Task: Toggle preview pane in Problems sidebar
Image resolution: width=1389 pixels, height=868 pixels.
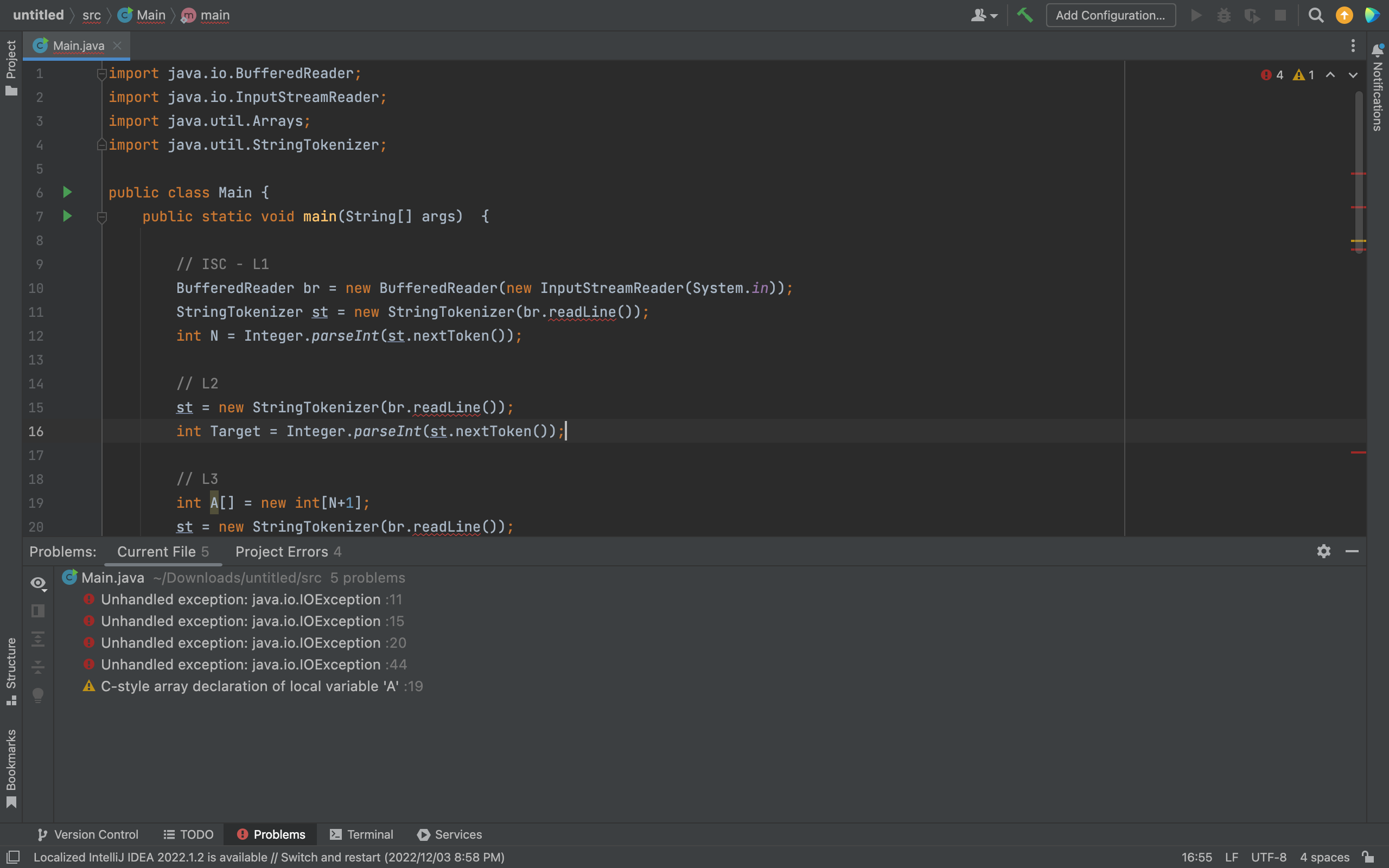Action: [x=38, y=611]
